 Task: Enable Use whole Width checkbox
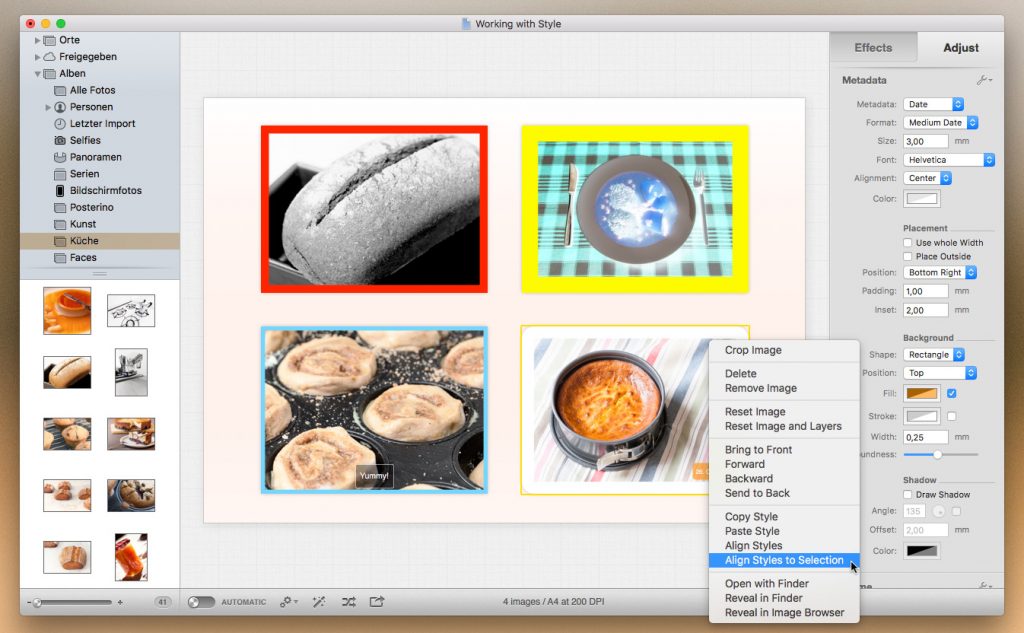(x=908, y=242)
